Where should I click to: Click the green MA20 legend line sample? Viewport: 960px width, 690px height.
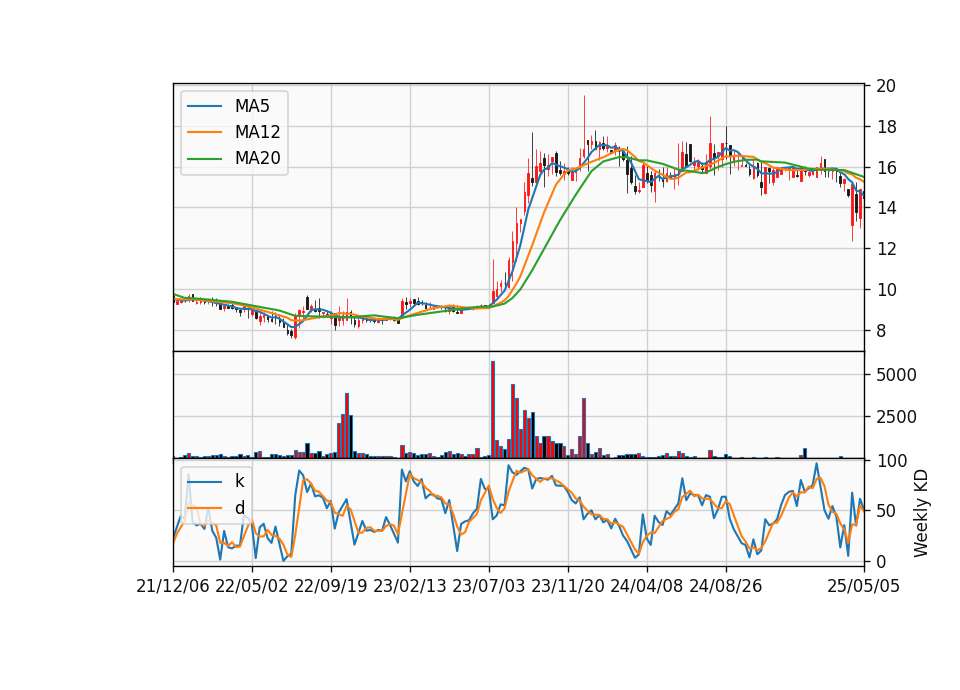point(204,159)
